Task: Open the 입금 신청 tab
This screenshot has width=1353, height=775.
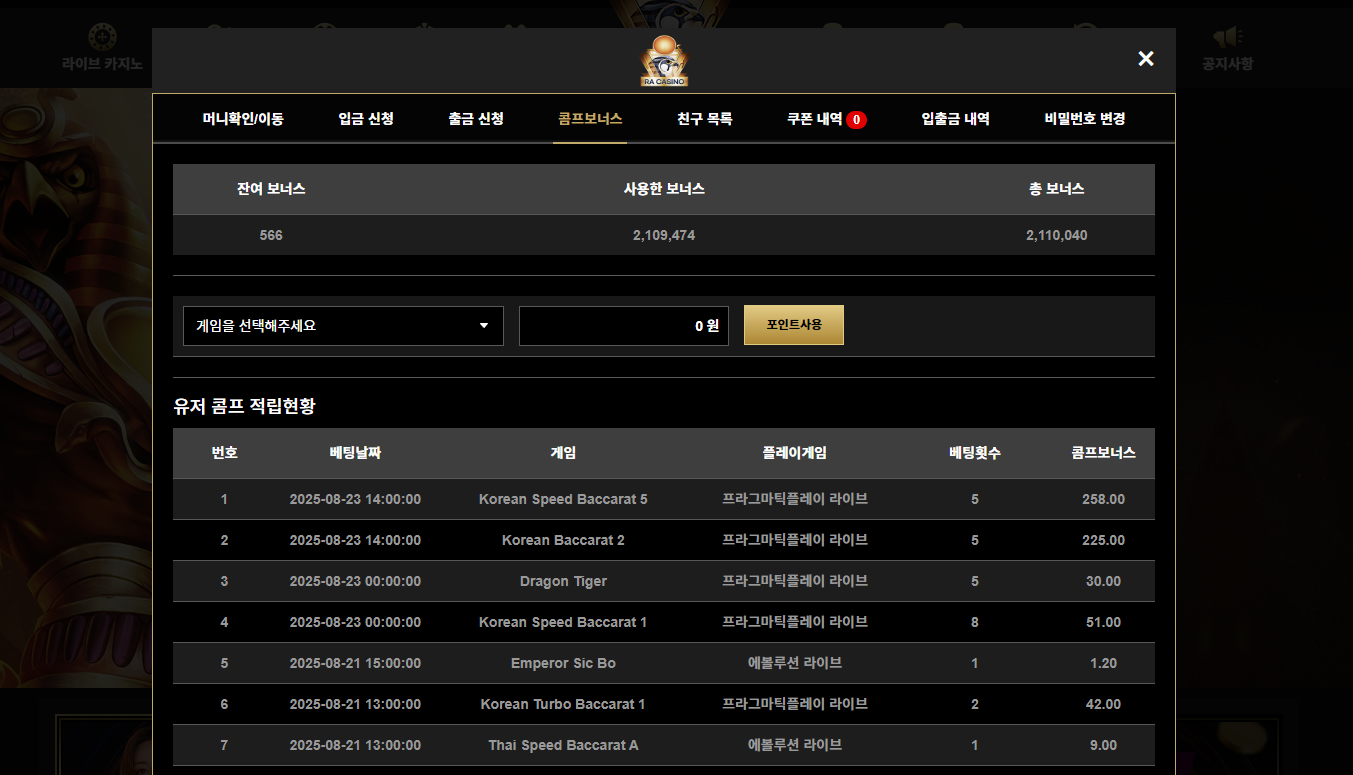Action: click(366, 118)
